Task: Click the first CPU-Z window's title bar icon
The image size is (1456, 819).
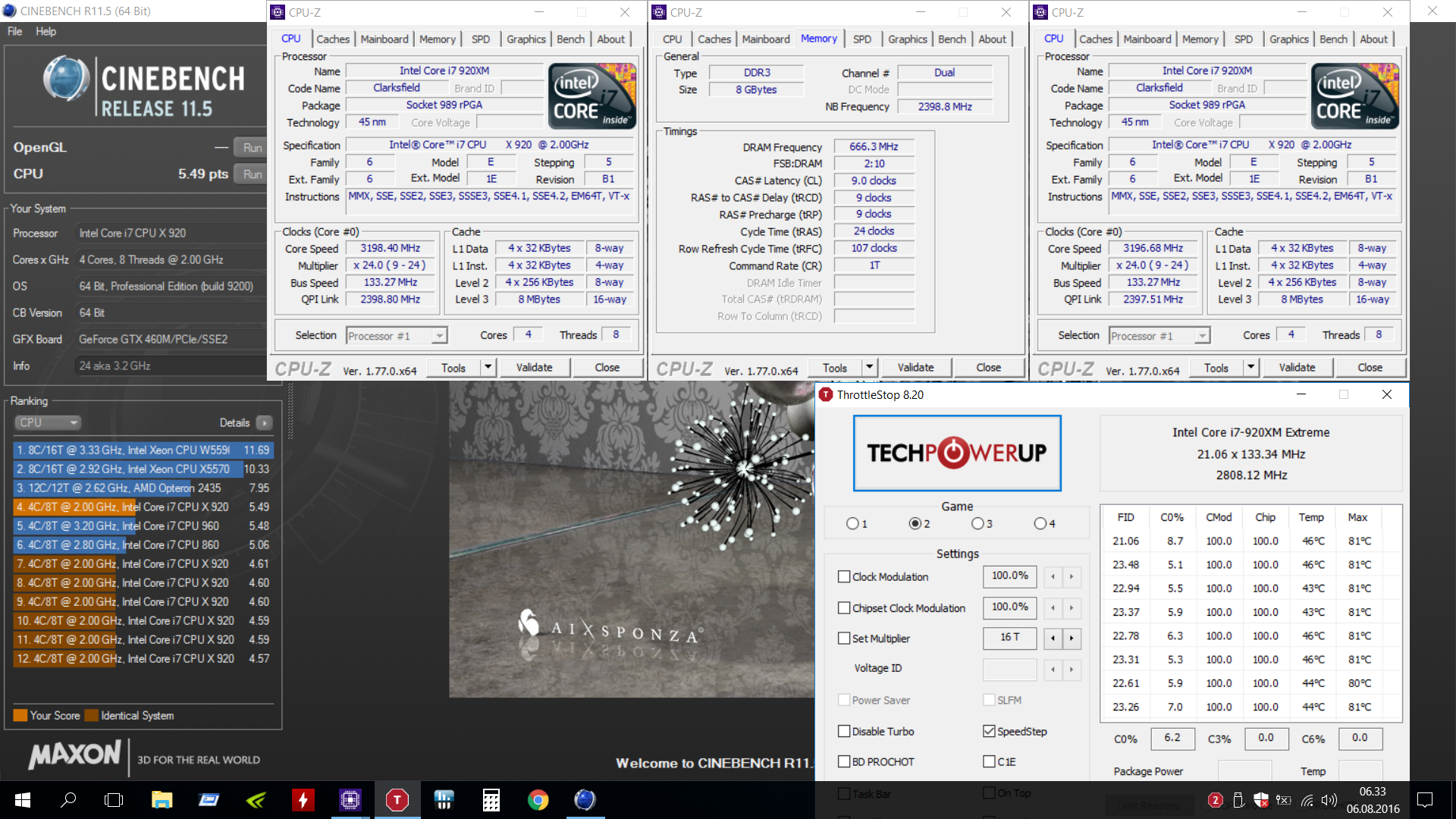Action: point(278,12)
